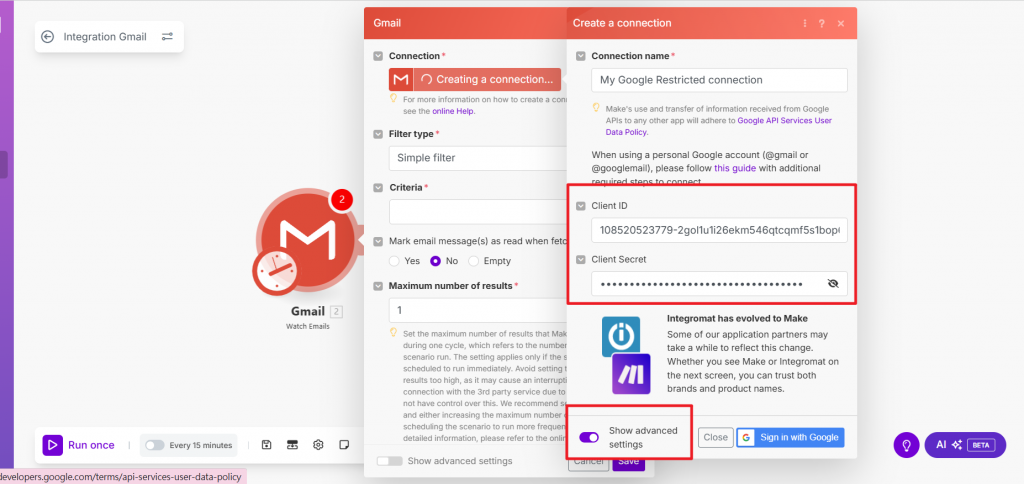Open the 'this guide' link
This screenshot has height=484, width=1024.
[x=735, y=168]
